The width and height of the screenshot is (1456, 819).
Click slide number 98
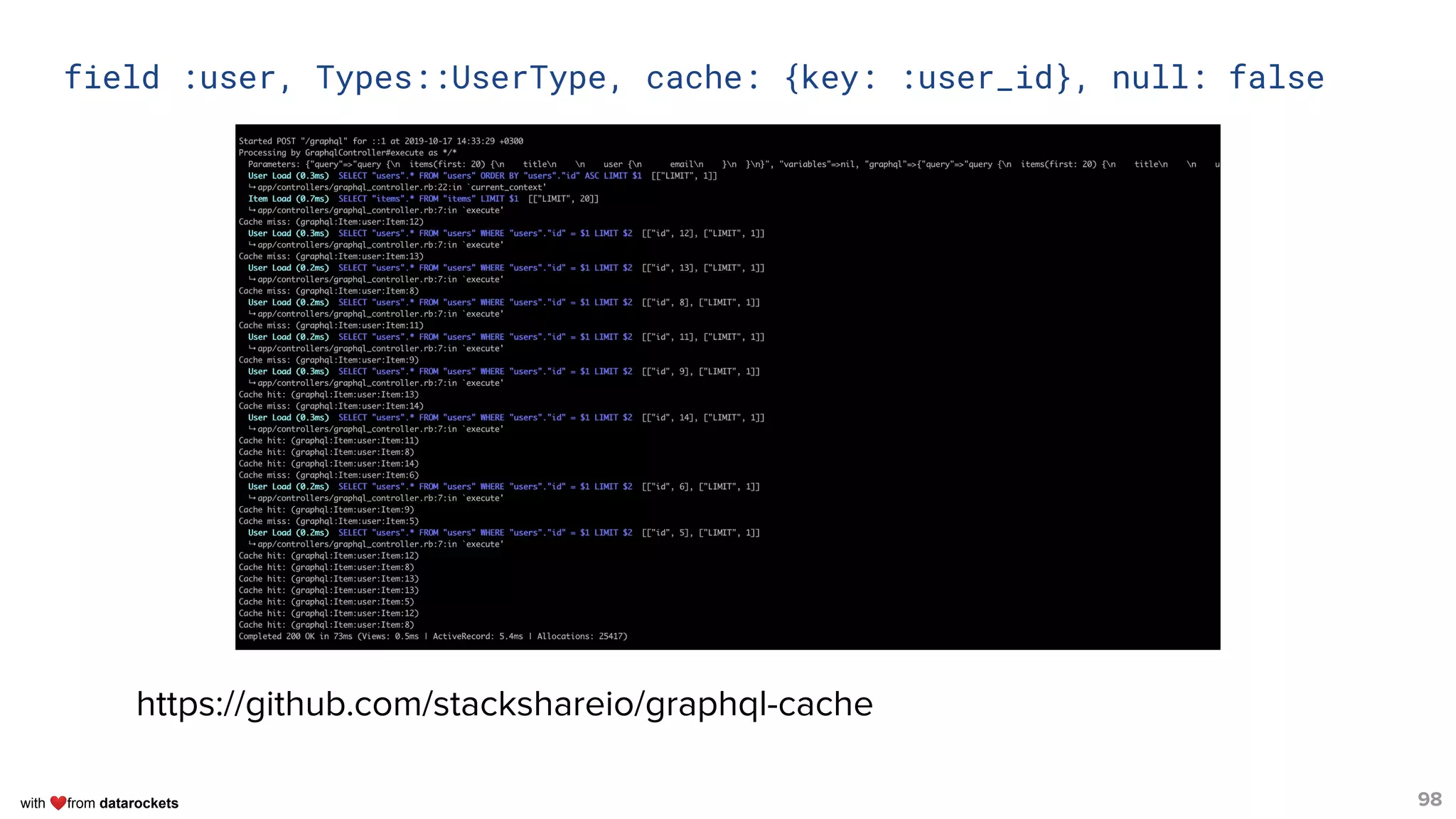coord(1430,799)
